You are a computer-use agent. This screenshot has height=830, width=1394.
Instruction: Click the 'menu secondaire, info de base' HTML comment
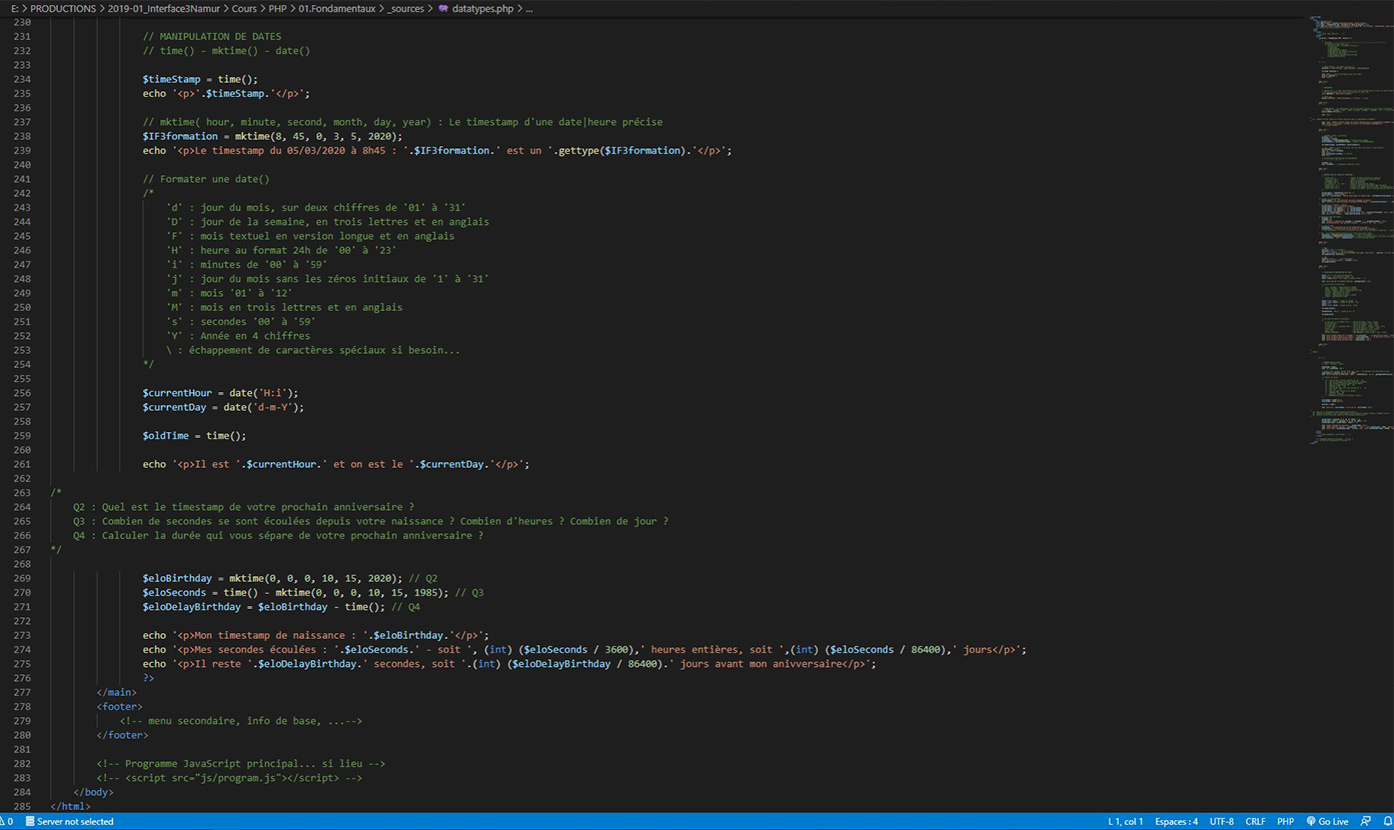(241, 721)
